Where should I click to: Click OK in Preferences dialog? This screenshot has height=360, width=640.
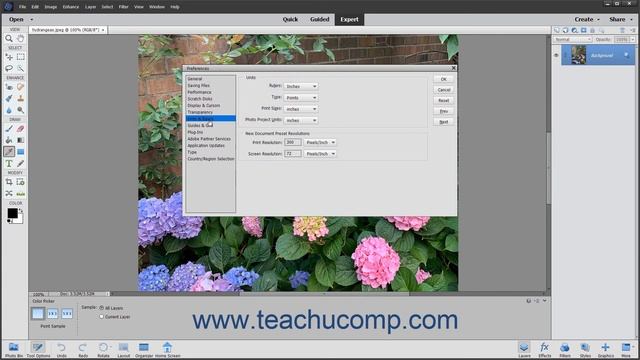[444, 79]
